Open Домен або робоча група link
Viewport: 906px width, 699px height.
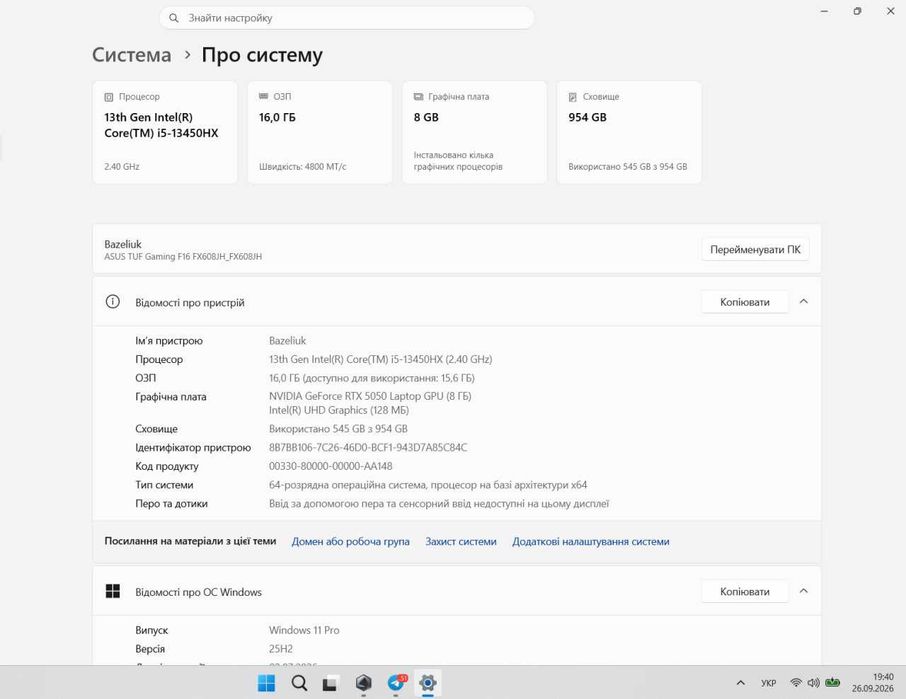point(350,542)
